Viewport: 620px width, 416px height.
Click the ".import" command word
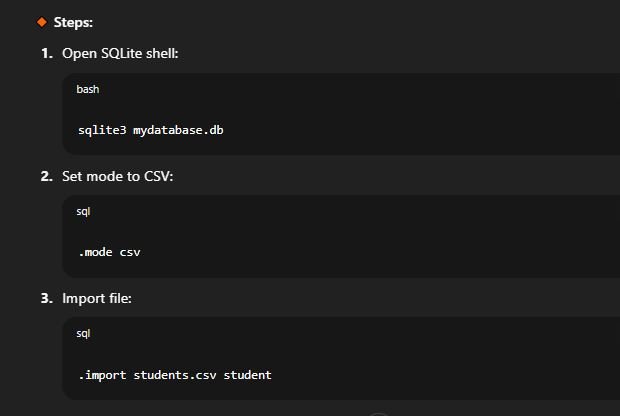point(102,375)
